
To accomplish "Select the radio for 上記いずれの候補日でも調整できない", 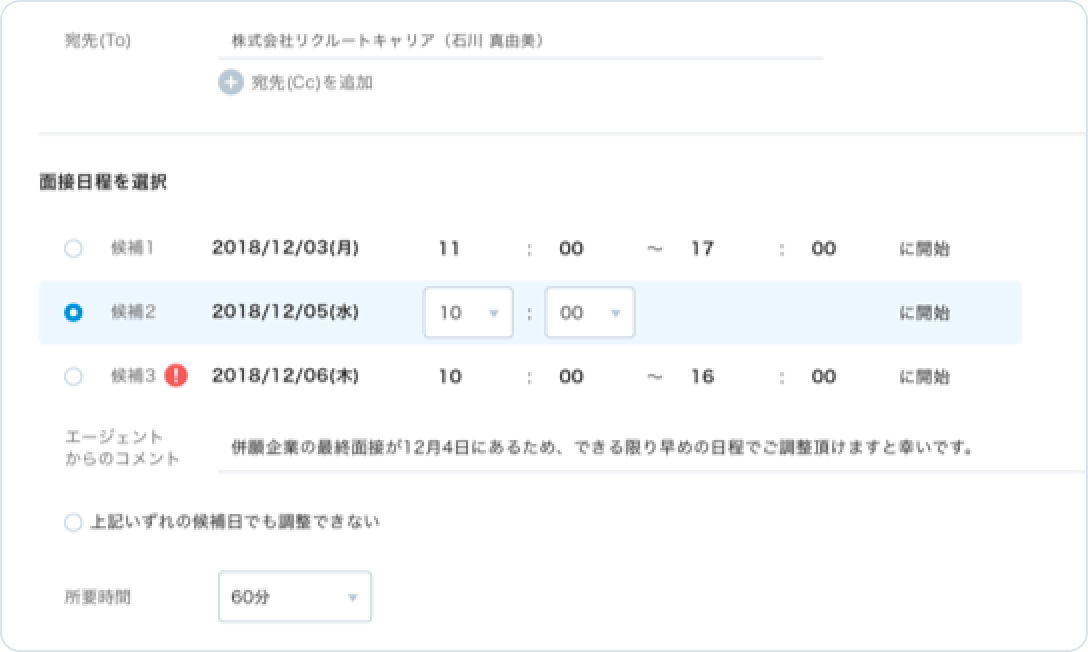I will (x=73, y=522).
